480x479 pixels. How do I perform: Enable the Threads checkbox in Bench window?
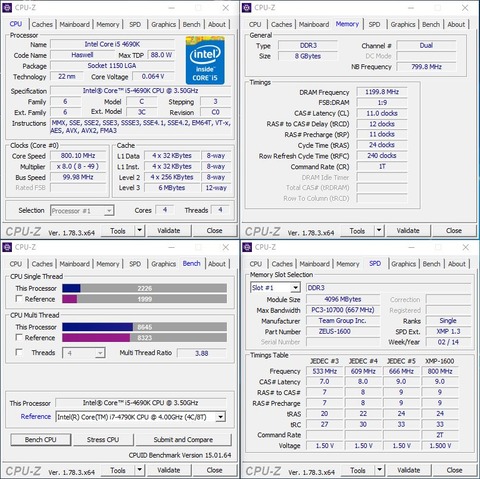[x=19, y=352]
